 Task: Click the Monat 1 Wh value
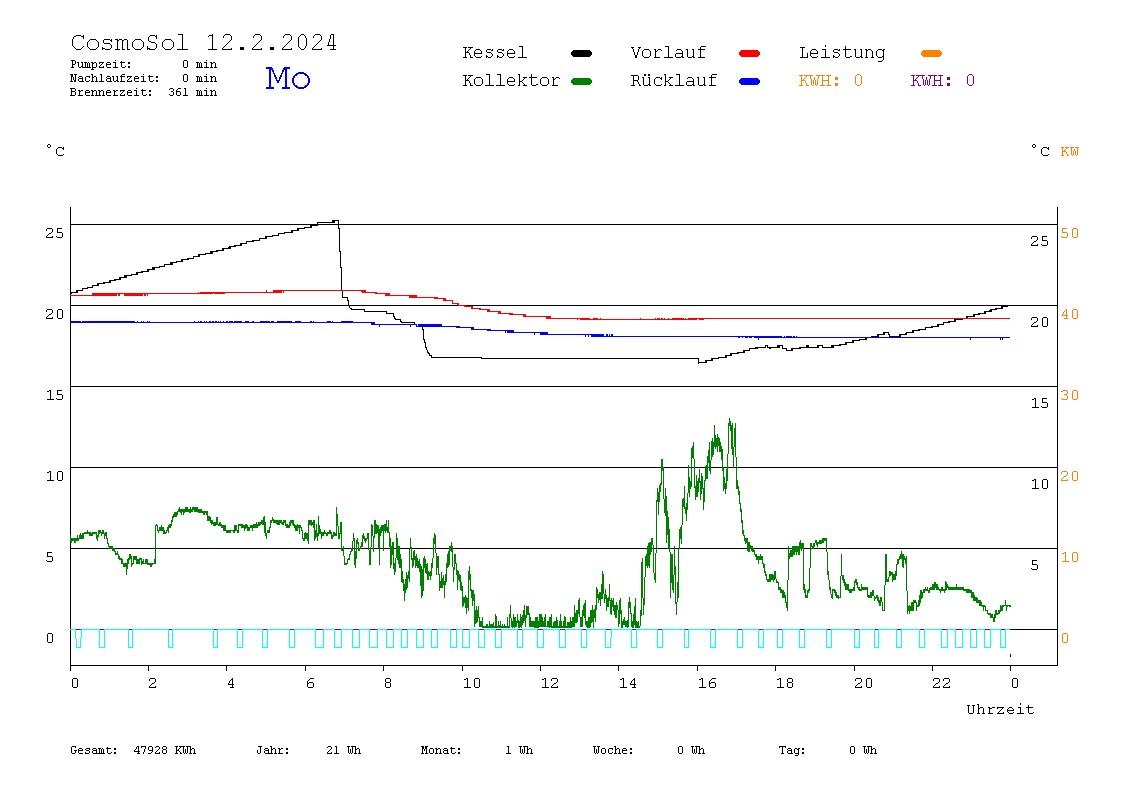518,750
